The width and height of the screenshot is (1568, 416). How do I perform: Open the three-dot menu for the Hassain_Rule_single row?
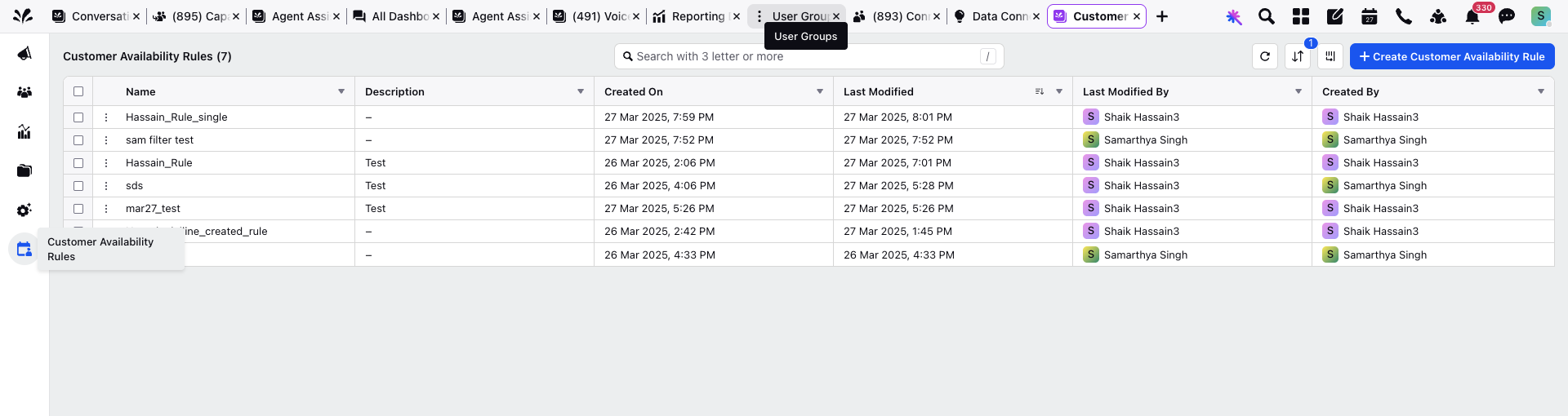pyautogui.click(x=106, y=117)
